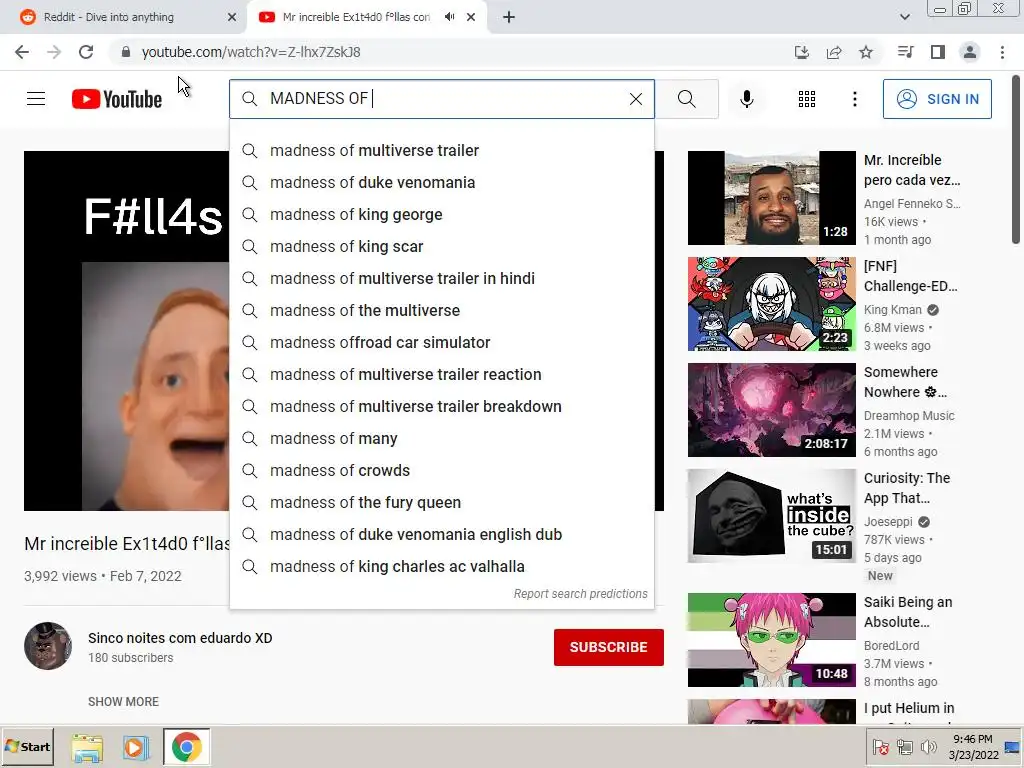Expand description with SHOW MORE
Image resolution: width=1024 pixels, height=768 pixels.
click(x=123, y=701)
